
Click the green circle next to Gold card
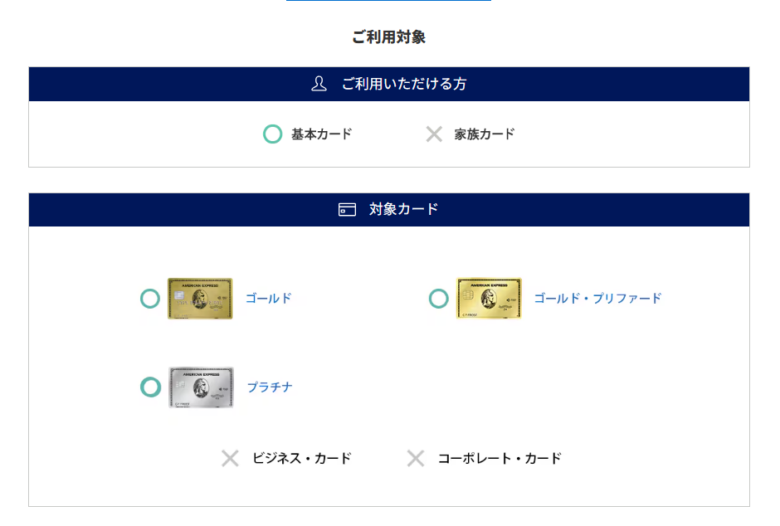coord(150,299)
